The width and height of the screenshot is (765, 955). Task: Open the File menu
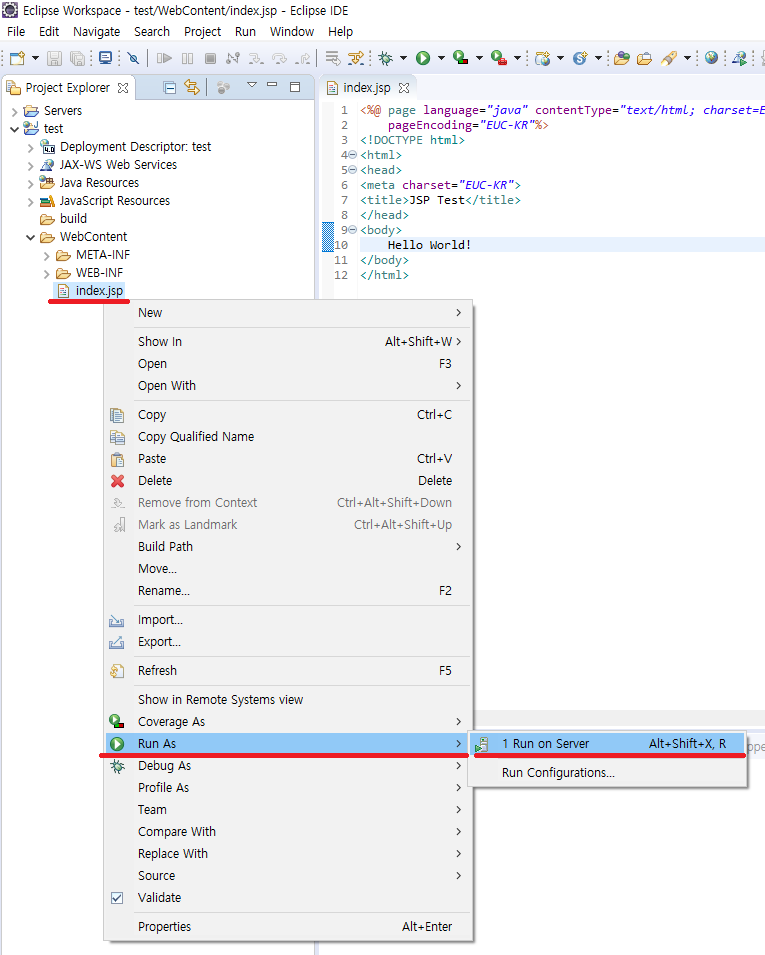click(16, 32)
